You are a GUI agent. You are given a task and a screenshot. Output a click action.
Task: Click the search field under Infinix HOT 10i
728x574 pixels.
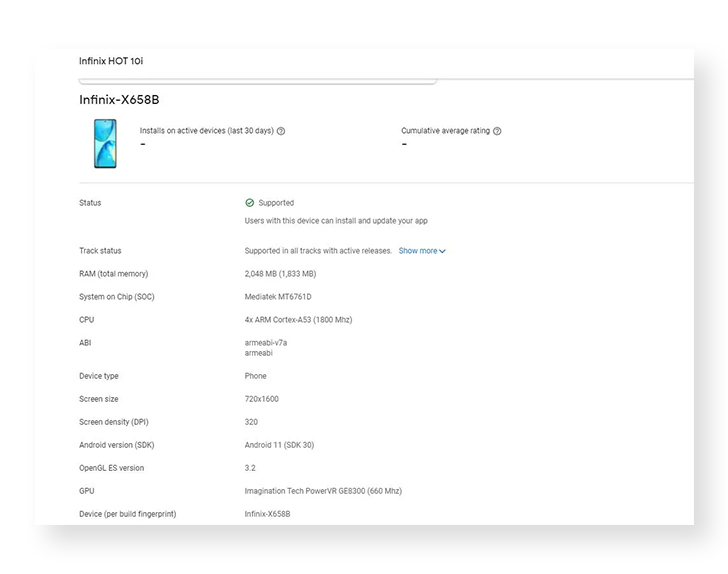pos(258,81)
